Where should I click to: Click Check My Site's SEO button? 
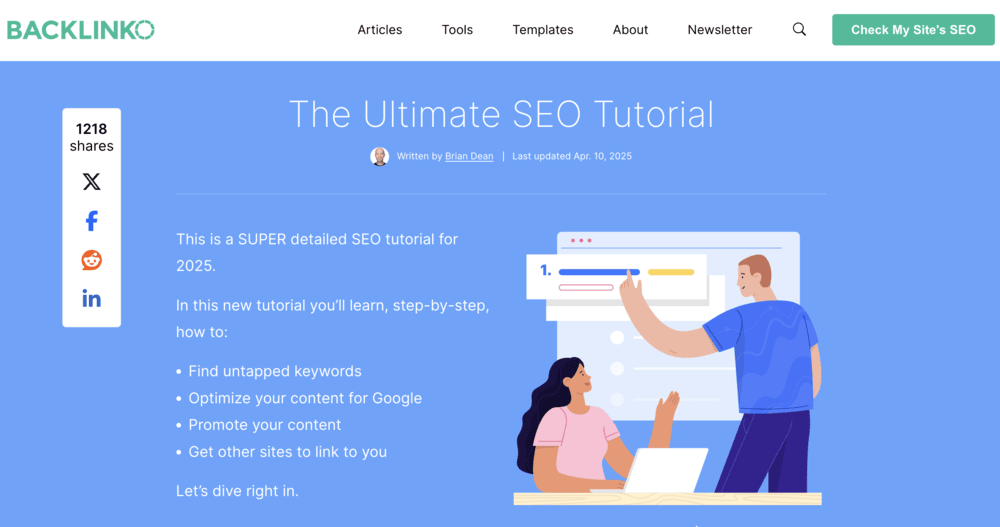[913, 30]
